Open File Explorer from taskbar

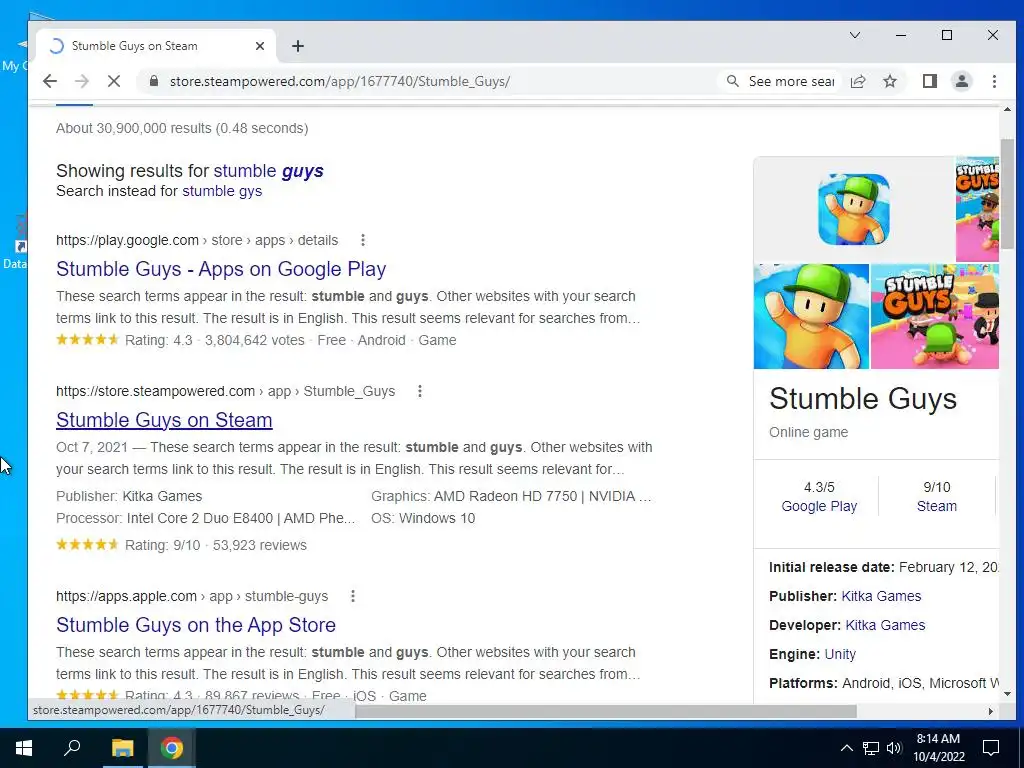click(x=122, y=748)
